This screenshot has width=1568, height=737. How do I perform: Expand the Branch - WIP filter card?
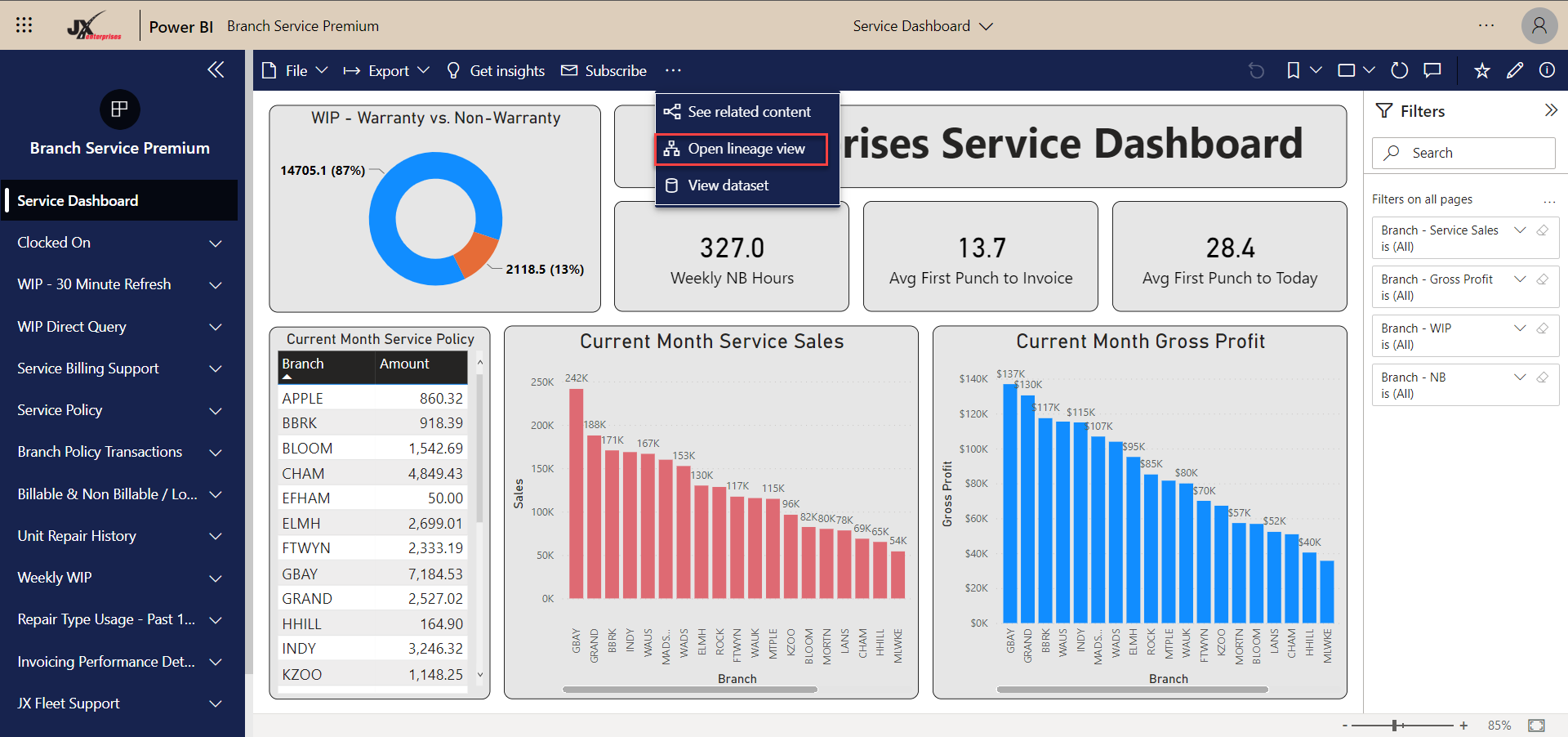click(1520, 328)
